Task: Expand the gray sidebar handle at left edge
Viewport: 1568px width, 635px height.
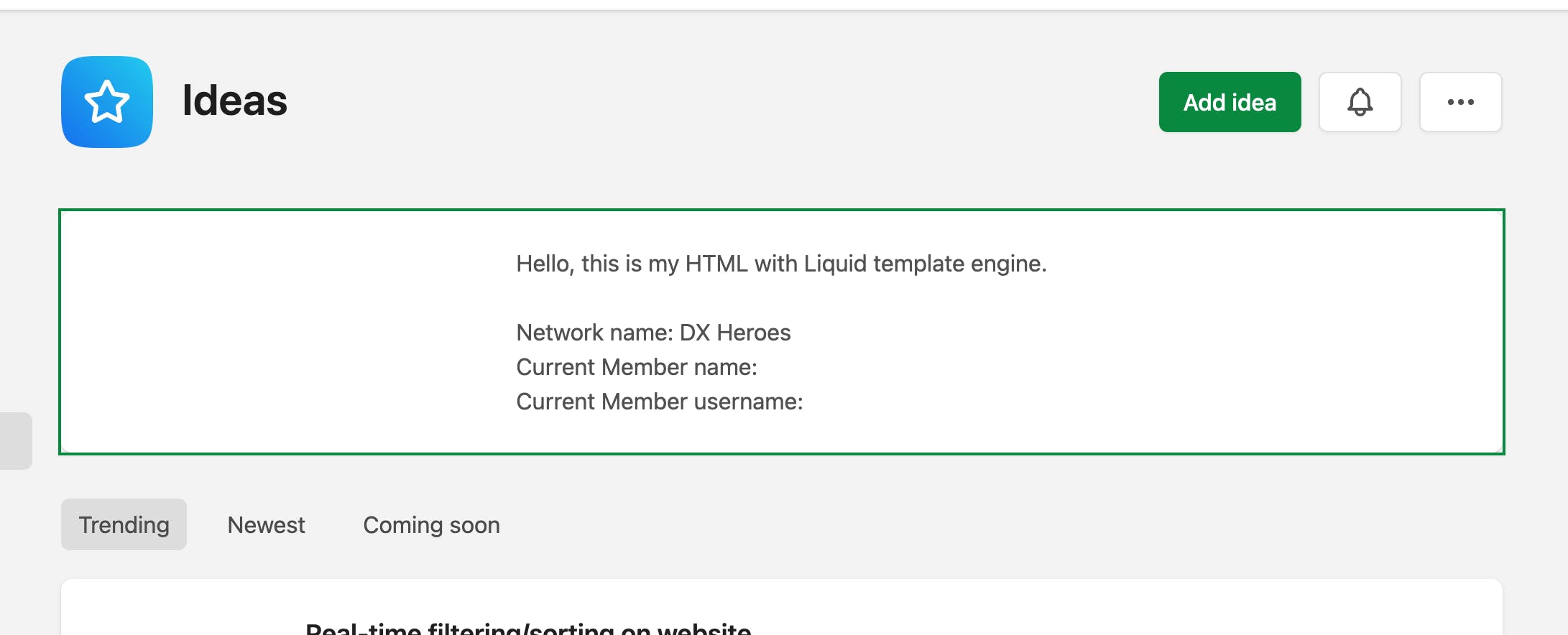Action: point(15,440)
